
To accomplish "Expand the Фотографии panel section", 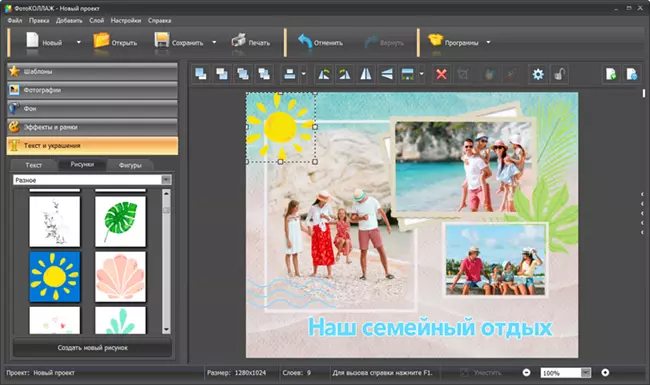I will point(92,90).
